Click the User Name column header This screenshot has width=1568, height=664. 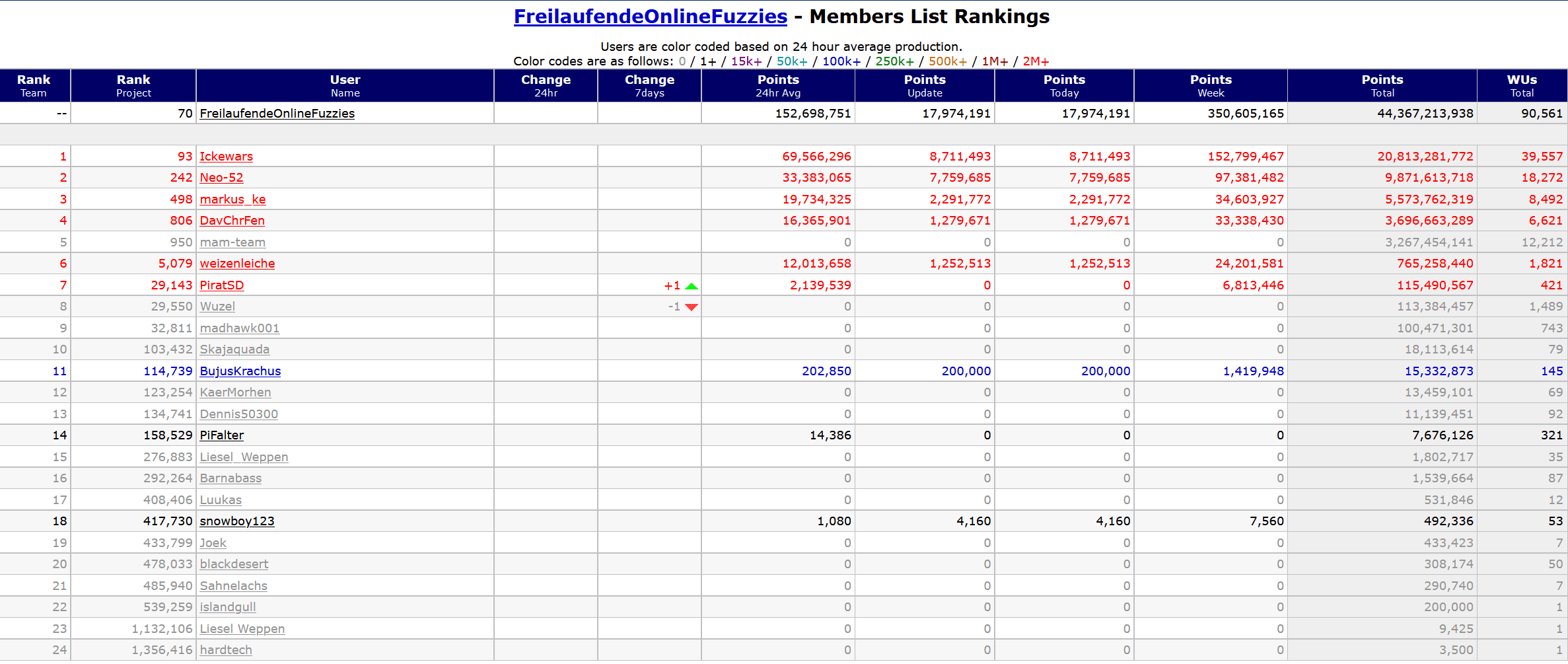point(345,86)
